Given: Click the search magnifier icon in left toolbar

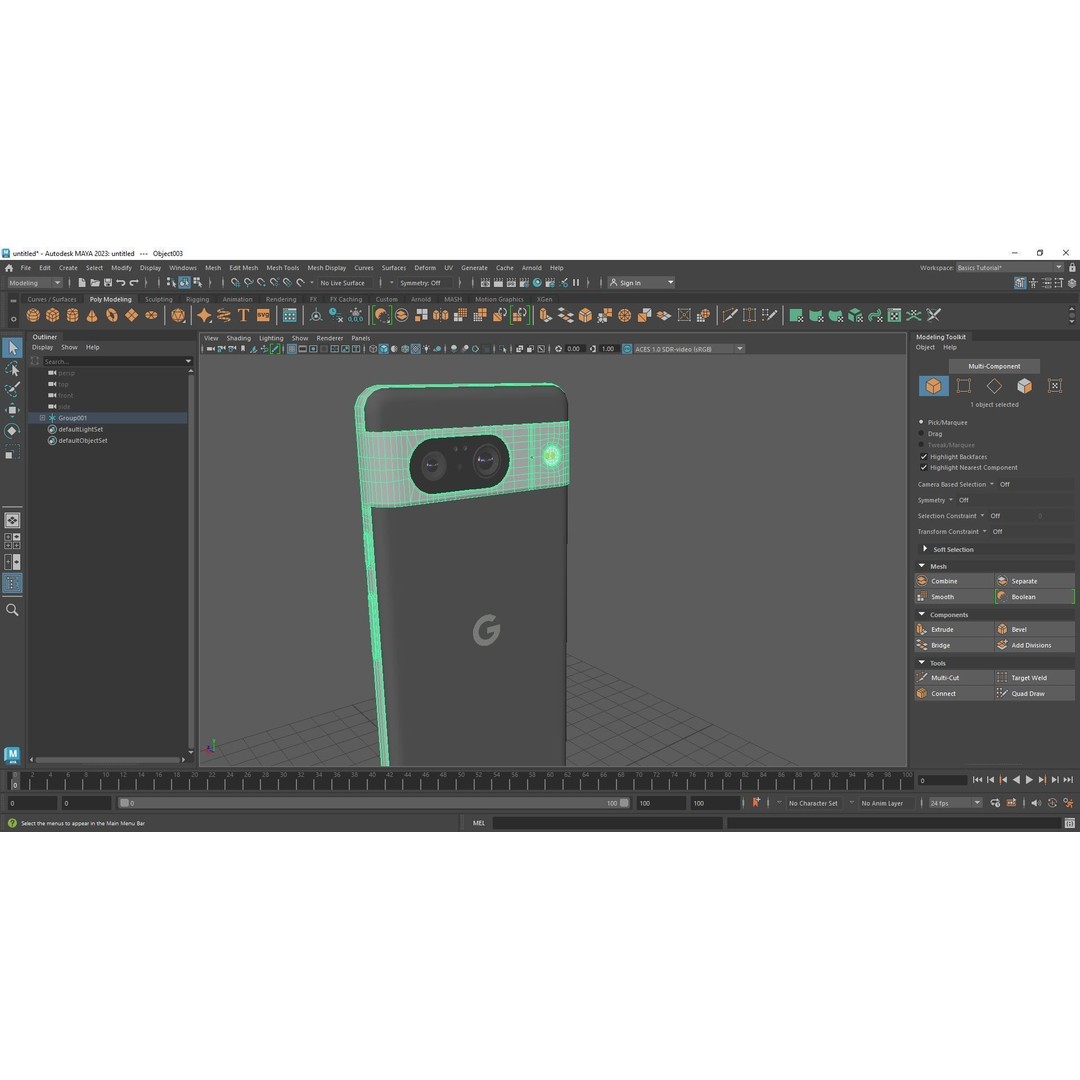Looking at the screenshot, I should click(12, 610).
